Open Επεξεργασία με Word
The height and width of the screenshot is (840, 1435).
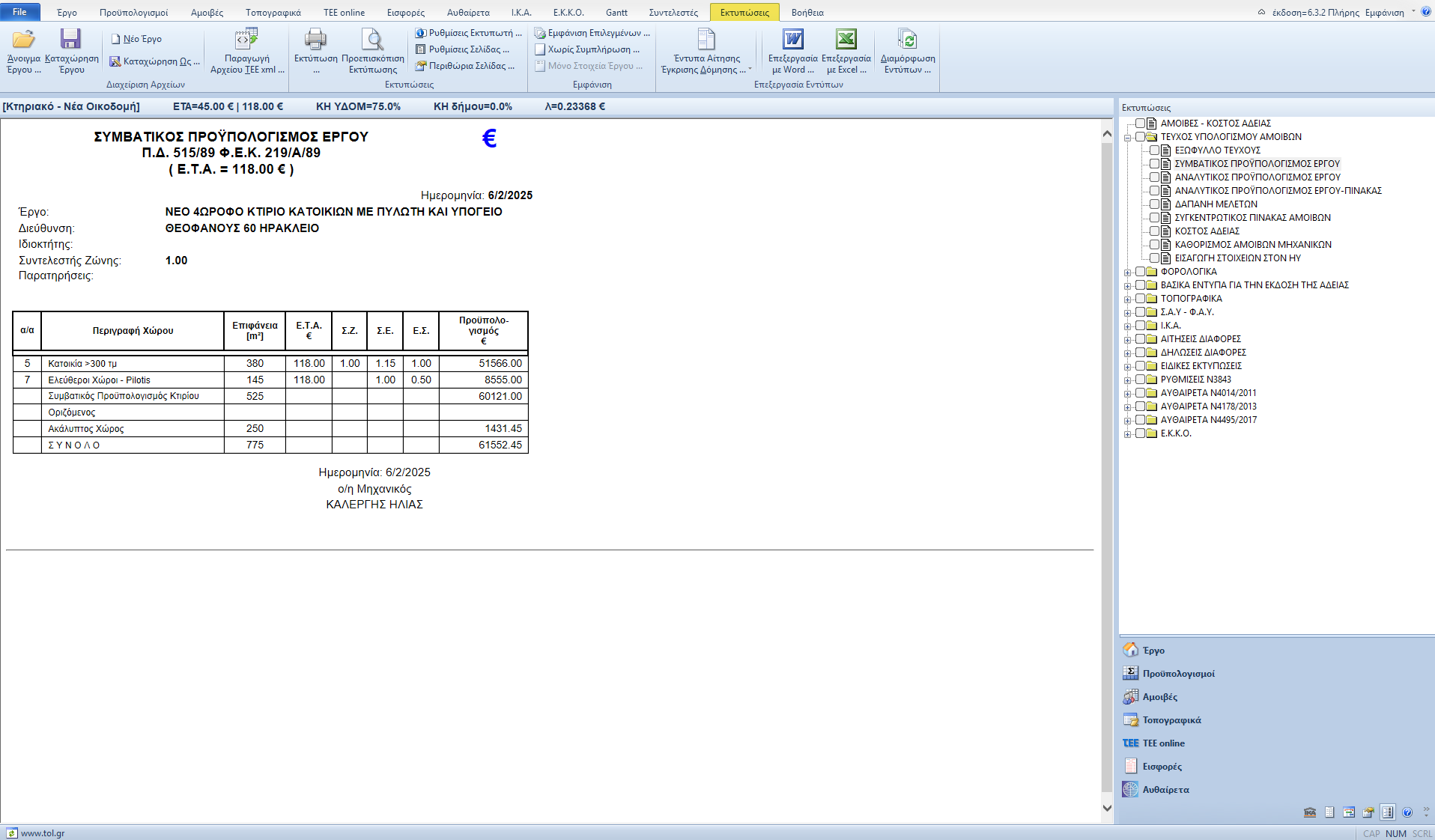(792, 40)
